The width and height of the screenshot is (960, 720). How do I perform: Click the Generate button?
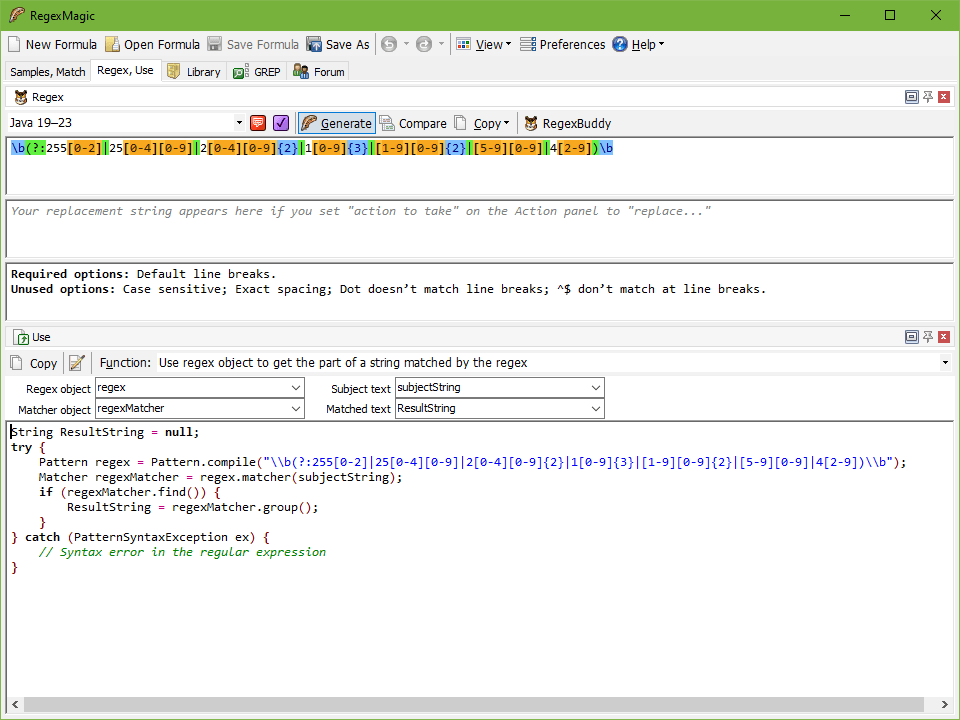tap(336, 123)
